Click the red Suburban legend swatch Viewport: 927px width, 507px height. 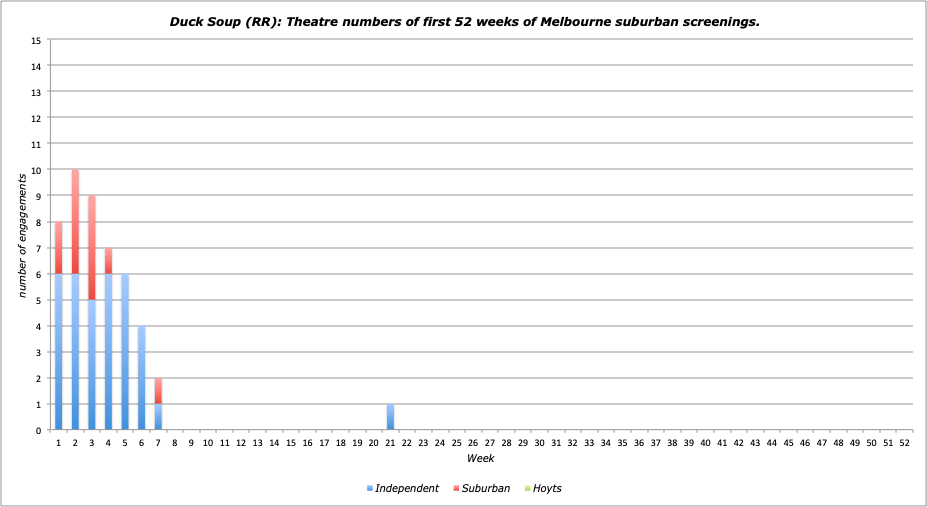click(x=456, y=489)
